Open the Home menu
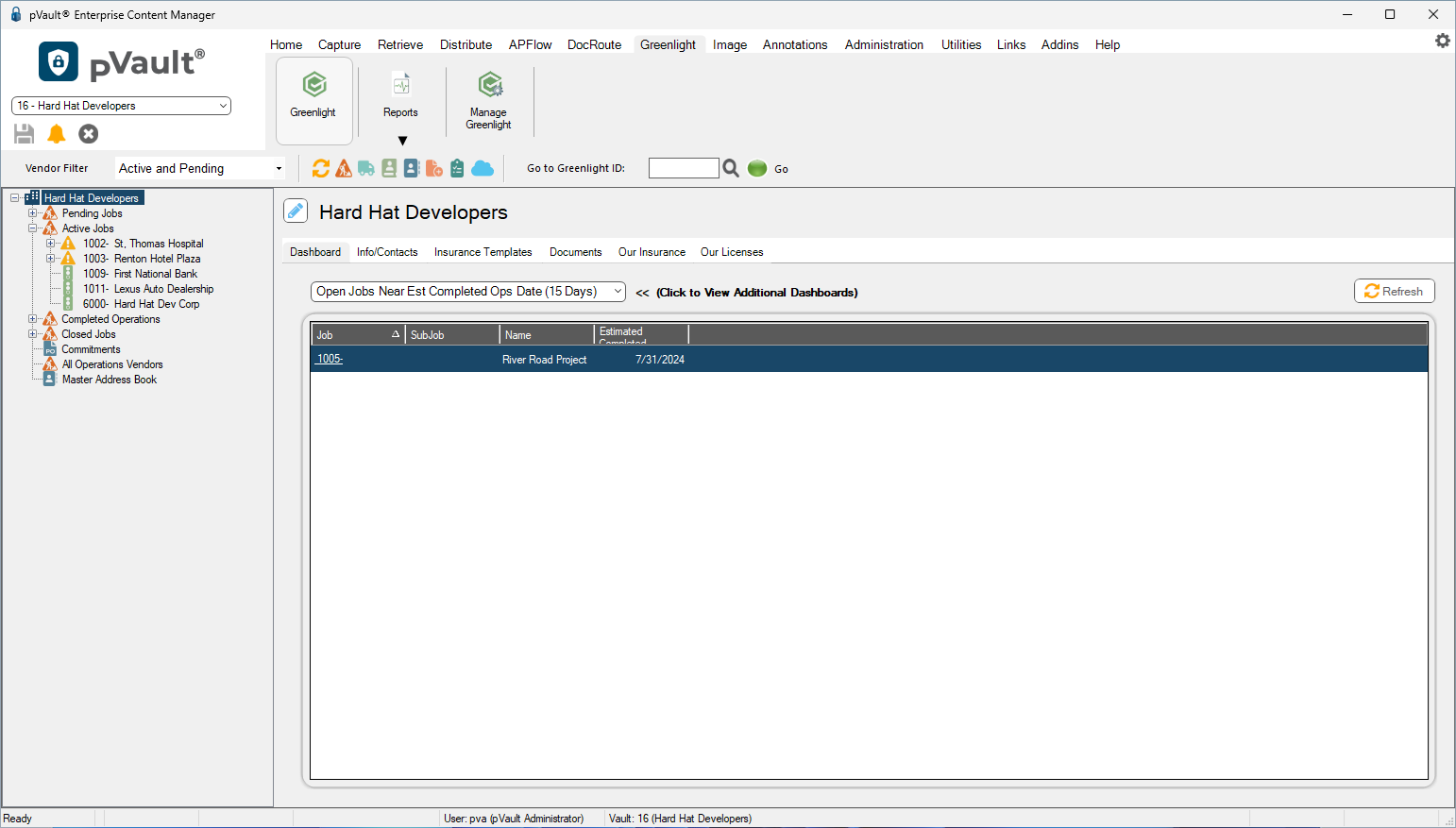The image size is (1456, 828). (x=286, y=44)
